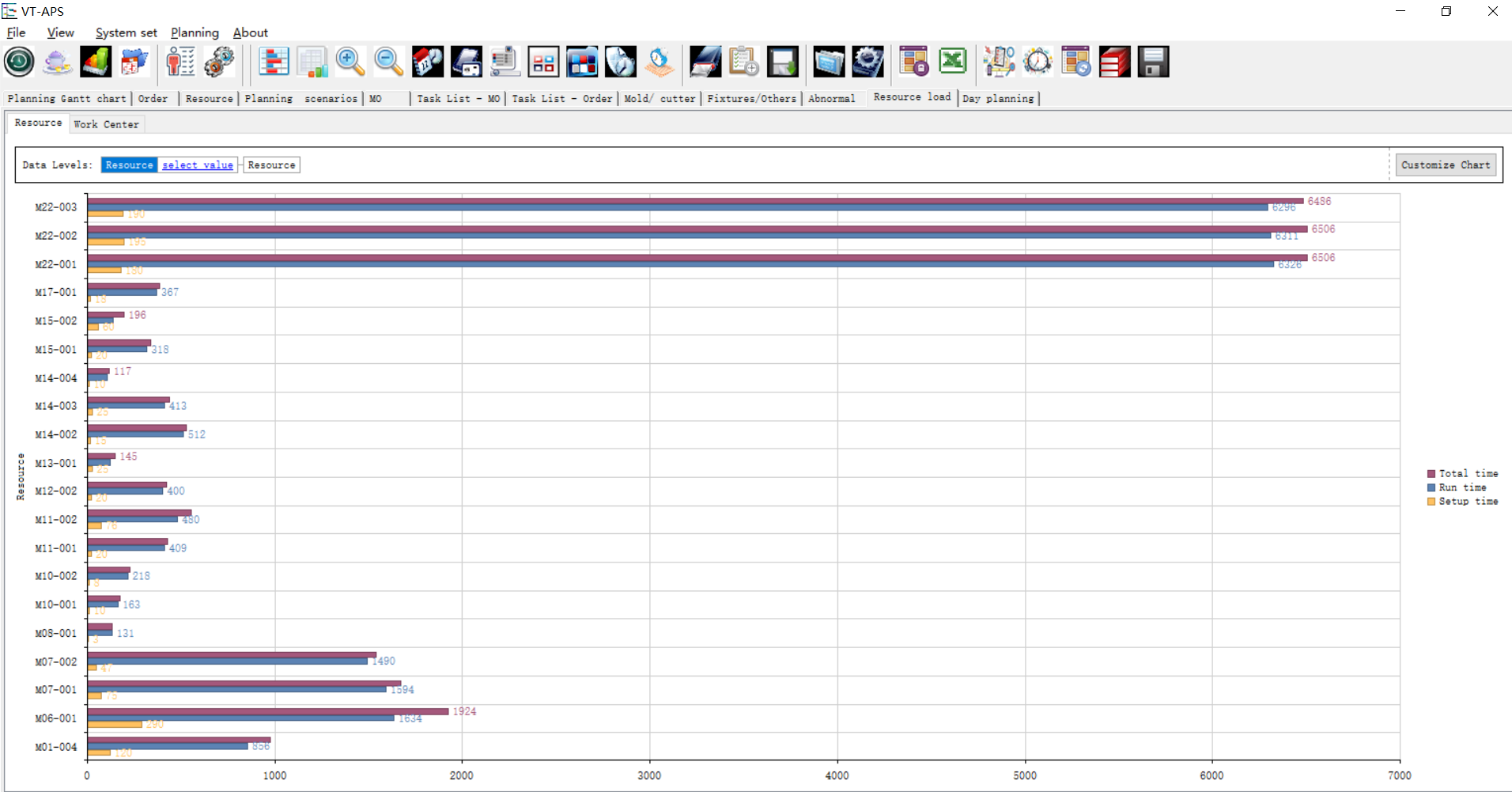Click the select value link
The height and width of the screenshot is (792, 1512).
pos(198,165)
